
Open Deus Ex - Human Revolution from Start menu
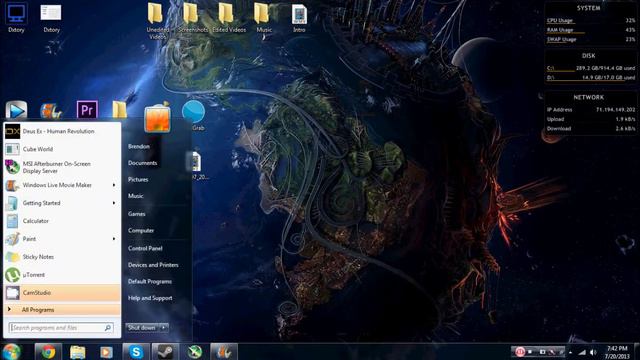click(62, 131)
